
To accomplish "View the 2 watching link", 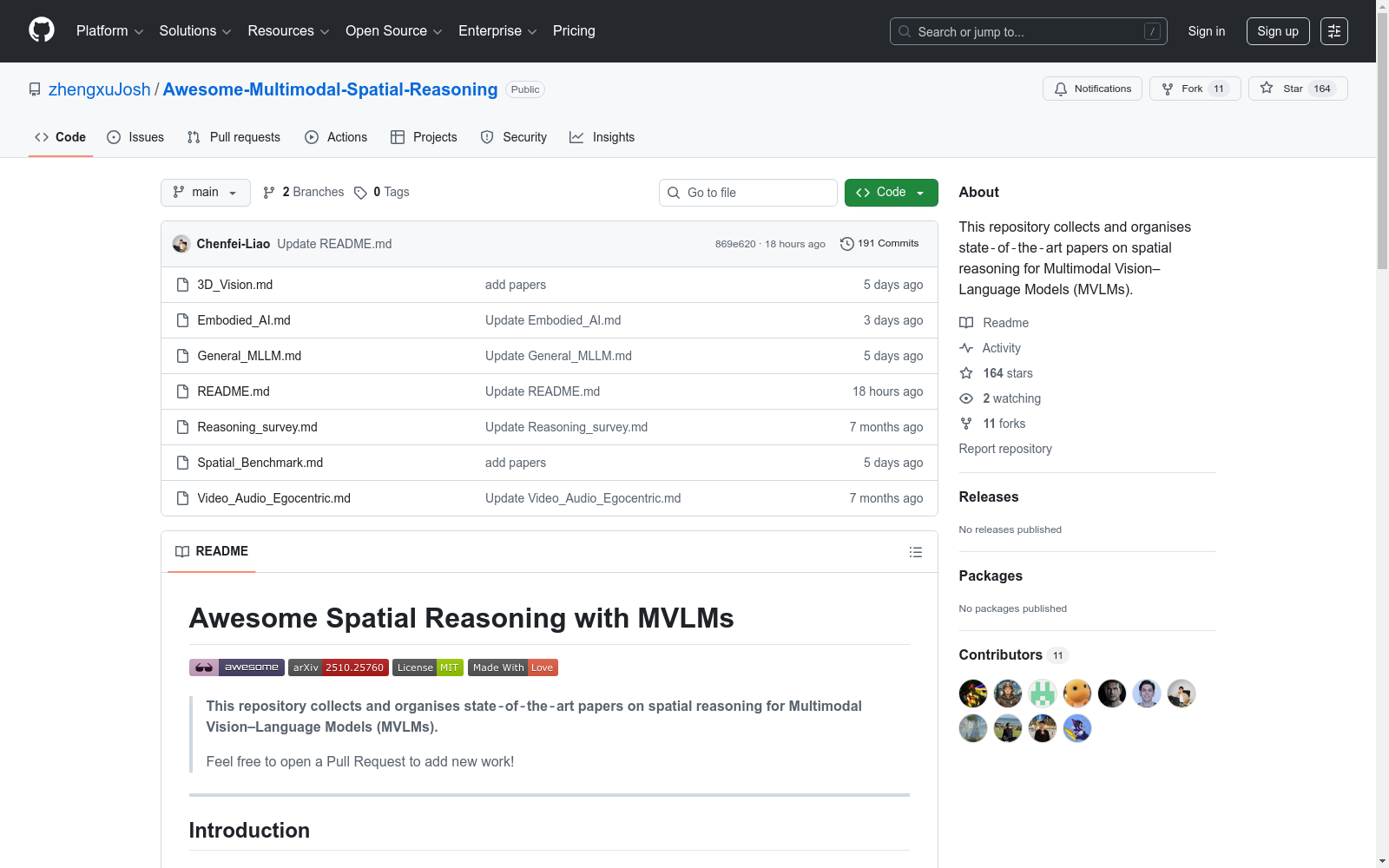I will (x=1000, y=398).
